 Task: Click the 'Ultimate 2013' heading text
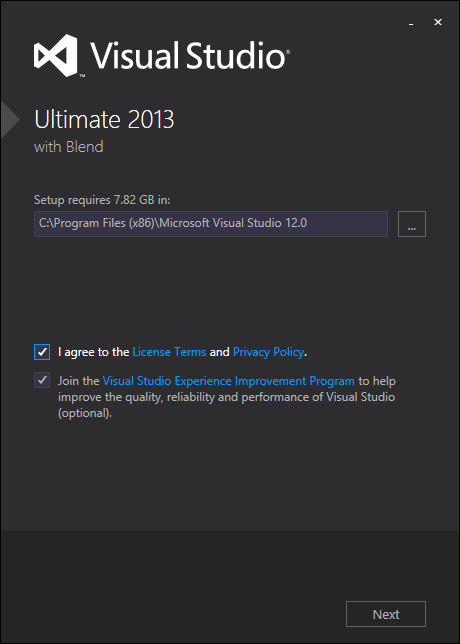[x=104, y=120]
